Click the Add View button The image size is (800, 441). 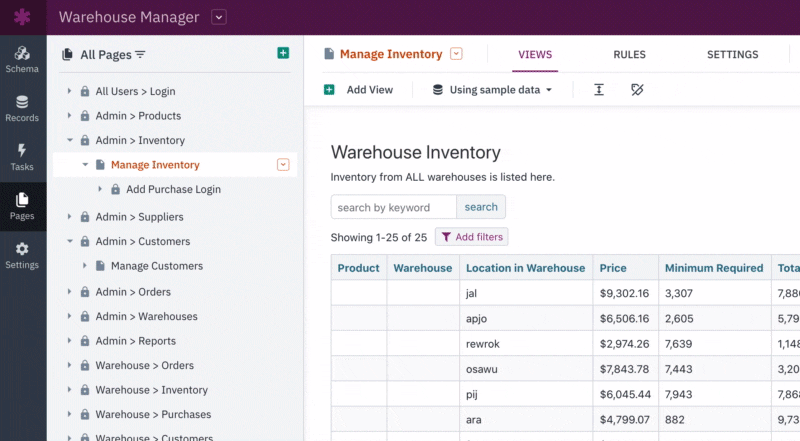coord(359,90)
